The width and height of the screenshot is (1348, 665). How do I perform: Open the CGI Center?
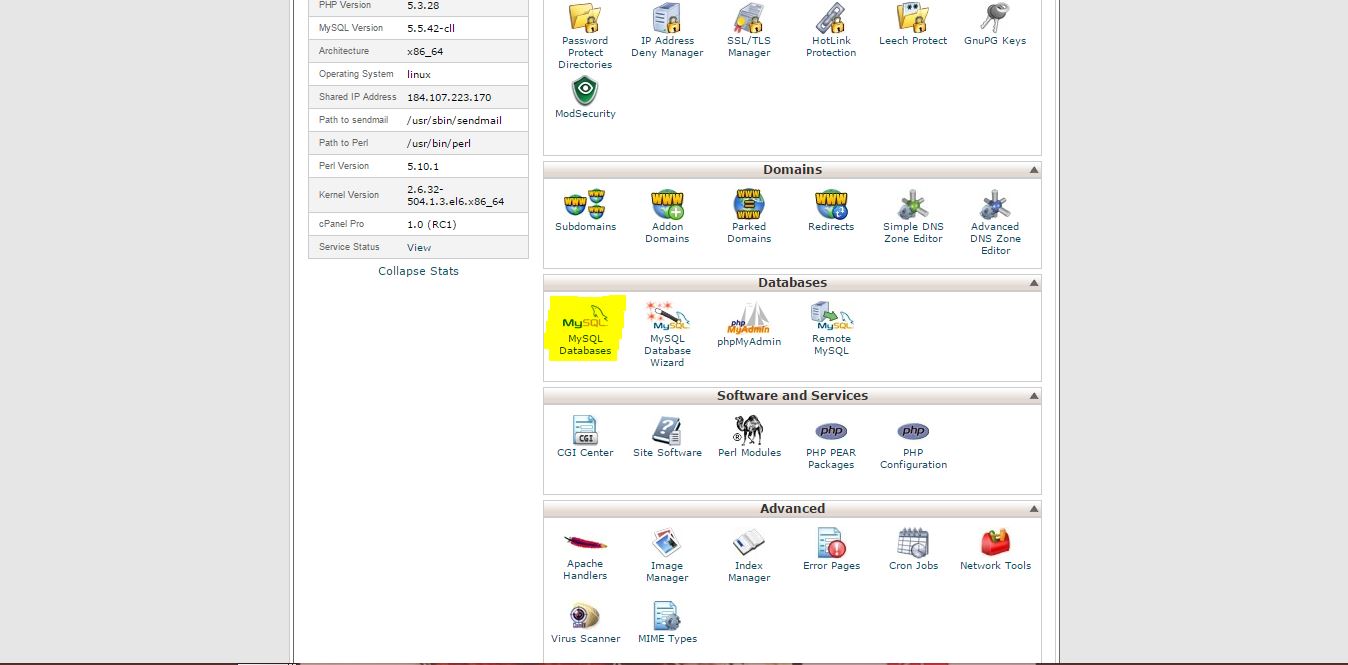[585, 437]
